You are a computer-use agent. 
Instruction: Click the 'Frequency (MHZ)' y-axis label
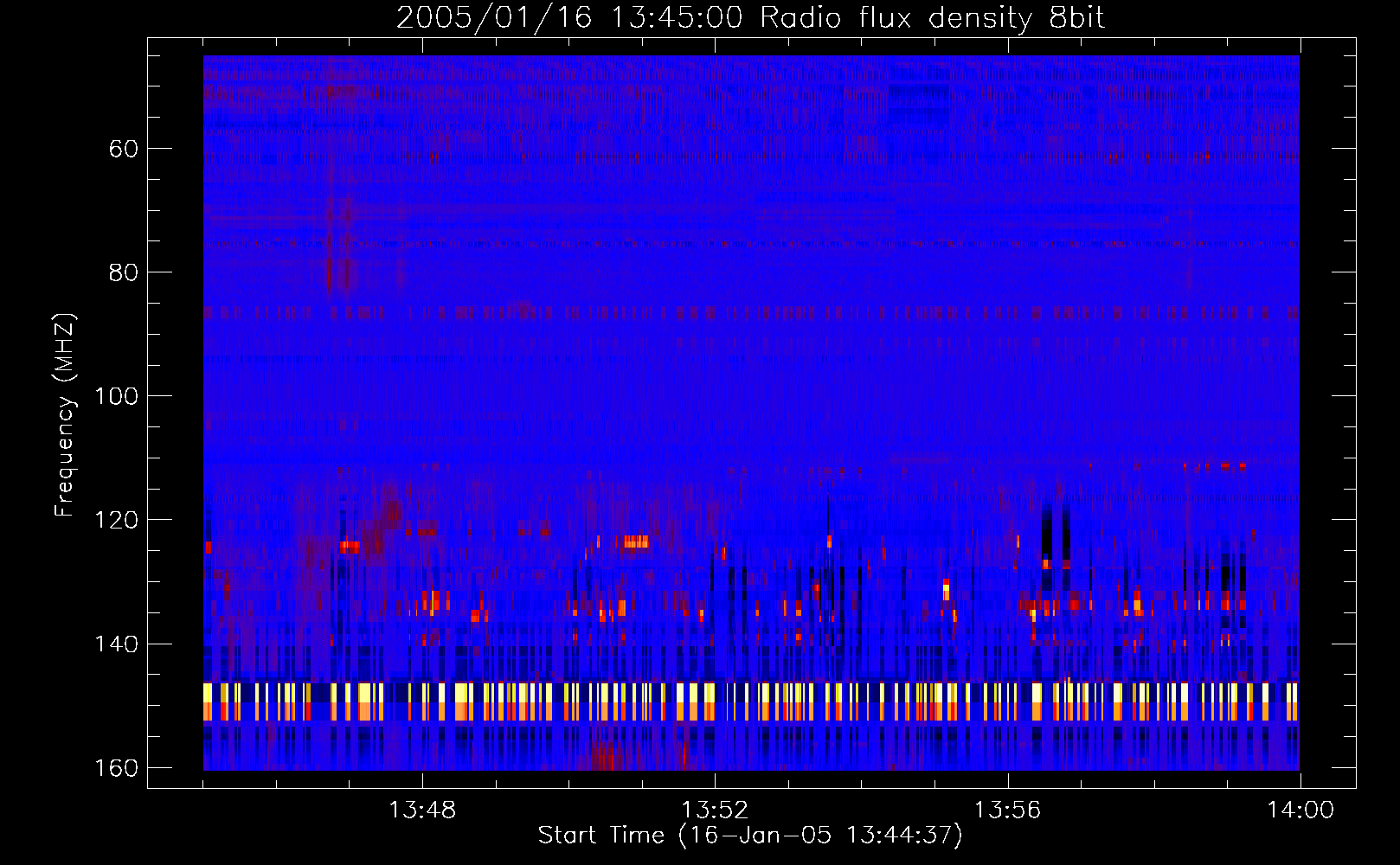(x=65, y=415)
